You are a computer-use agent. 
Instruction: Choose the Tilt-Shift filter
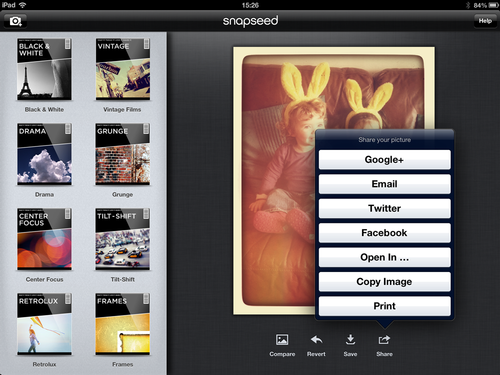pyautogui.click(x=123, y=239)
